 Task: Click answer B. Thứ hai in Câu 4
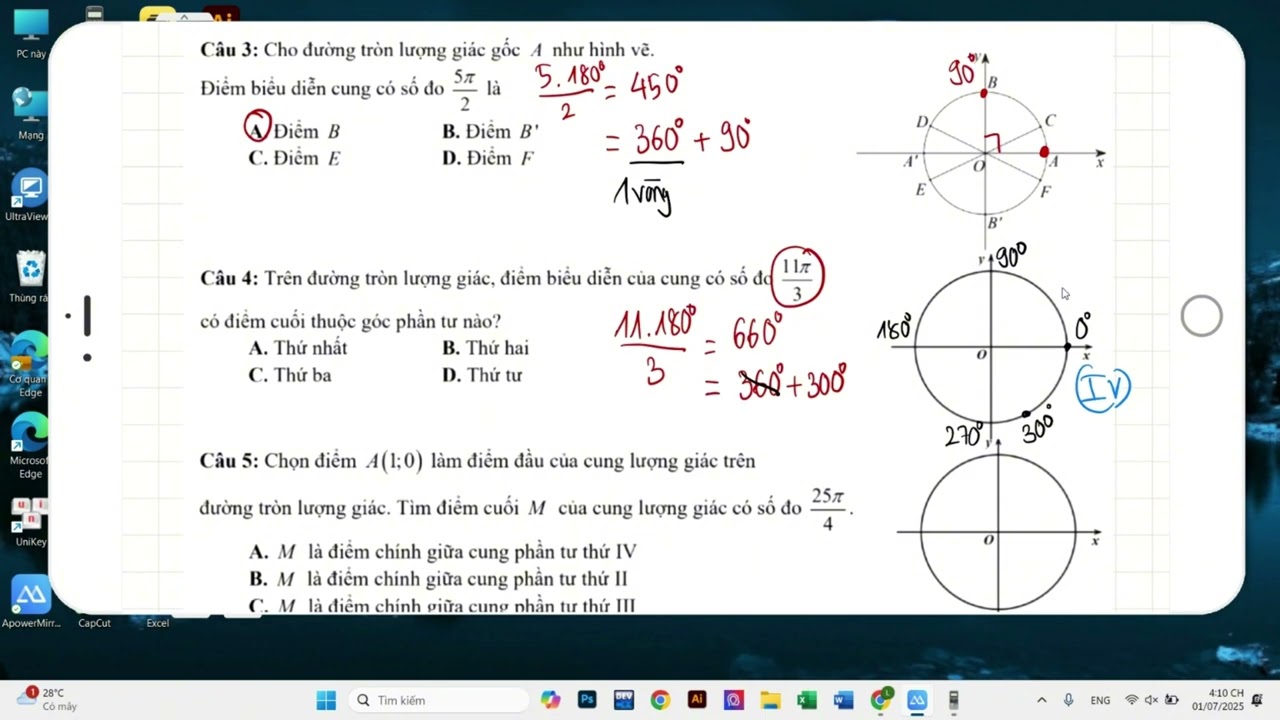[485, 348]
